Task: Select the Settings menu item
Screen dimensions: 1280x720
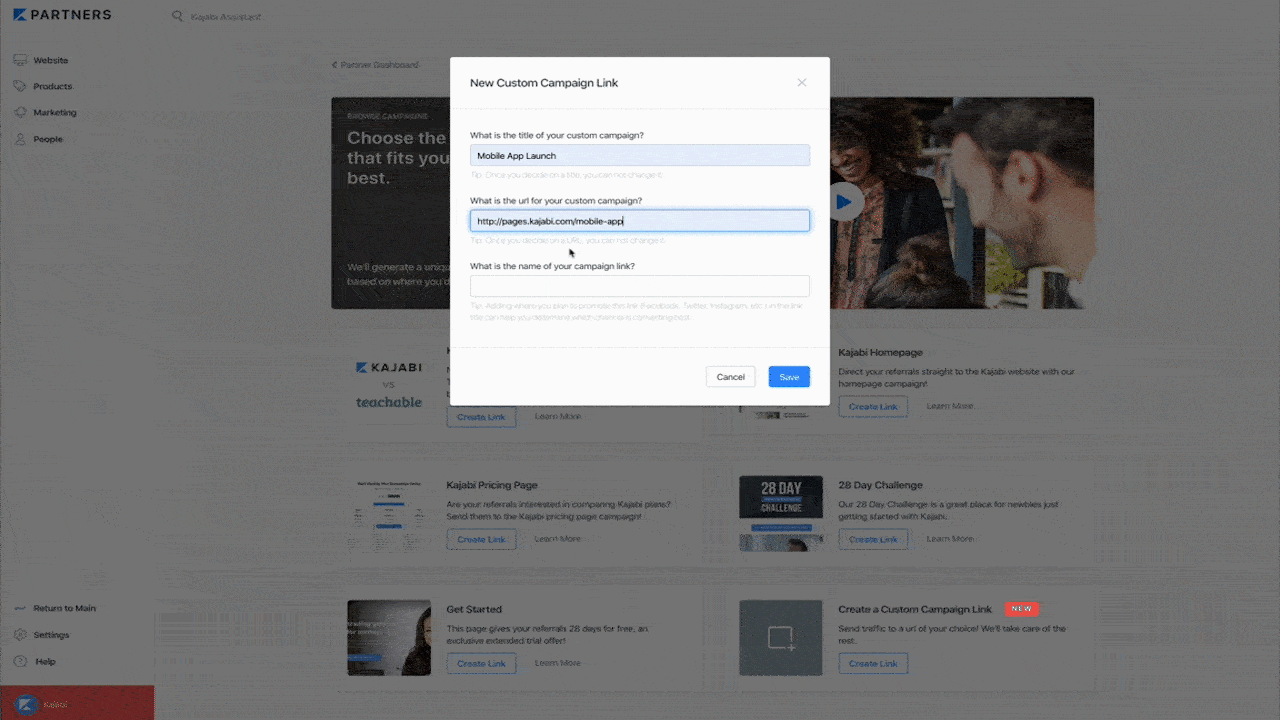Action: [52, 635]
